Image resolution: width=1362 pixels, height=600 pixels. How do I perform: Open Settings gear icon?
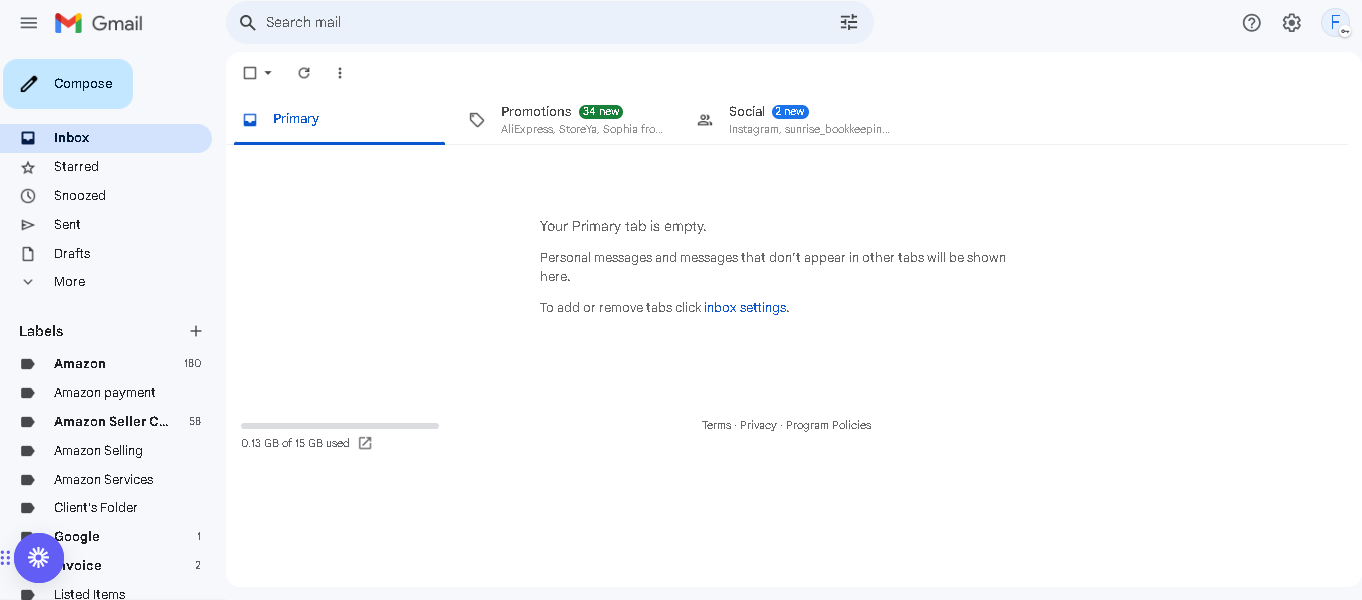(1292, 22)
